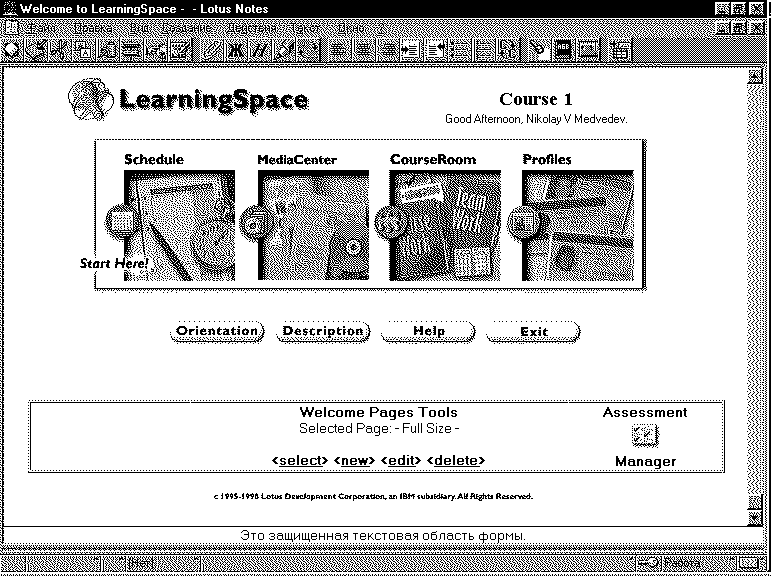Click the round Schedule calendar icon
This screenshot has width=771, height=576.
120,221
